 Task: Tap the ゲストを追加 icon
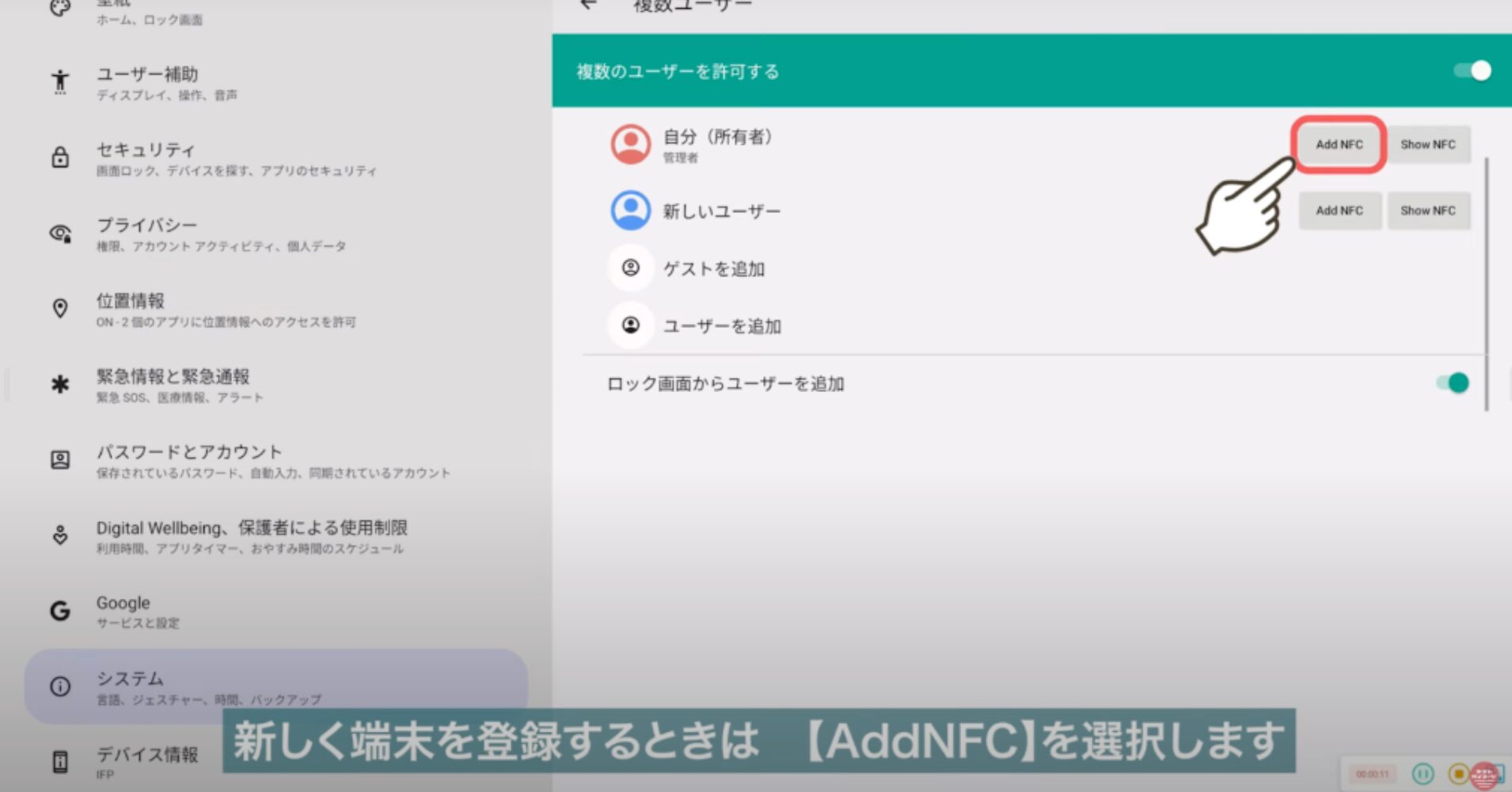point(630,268)
